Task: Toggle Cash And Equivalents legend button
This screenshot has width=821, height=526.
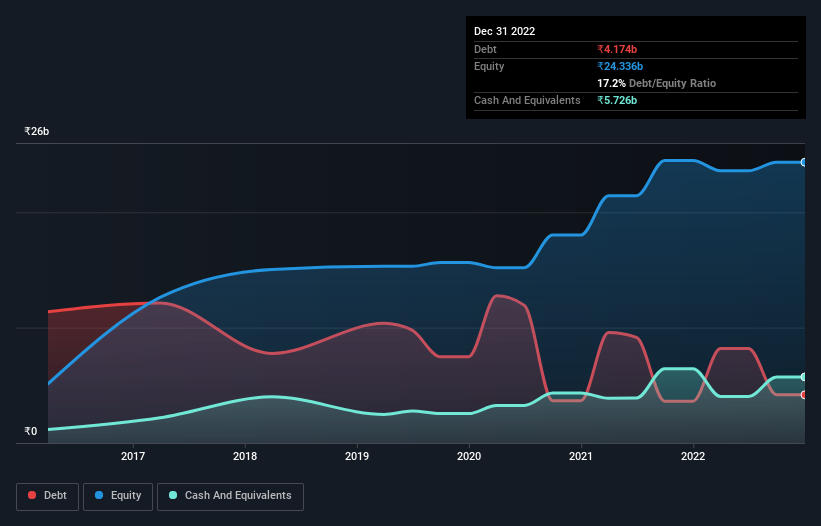Action: coord(230,496)
